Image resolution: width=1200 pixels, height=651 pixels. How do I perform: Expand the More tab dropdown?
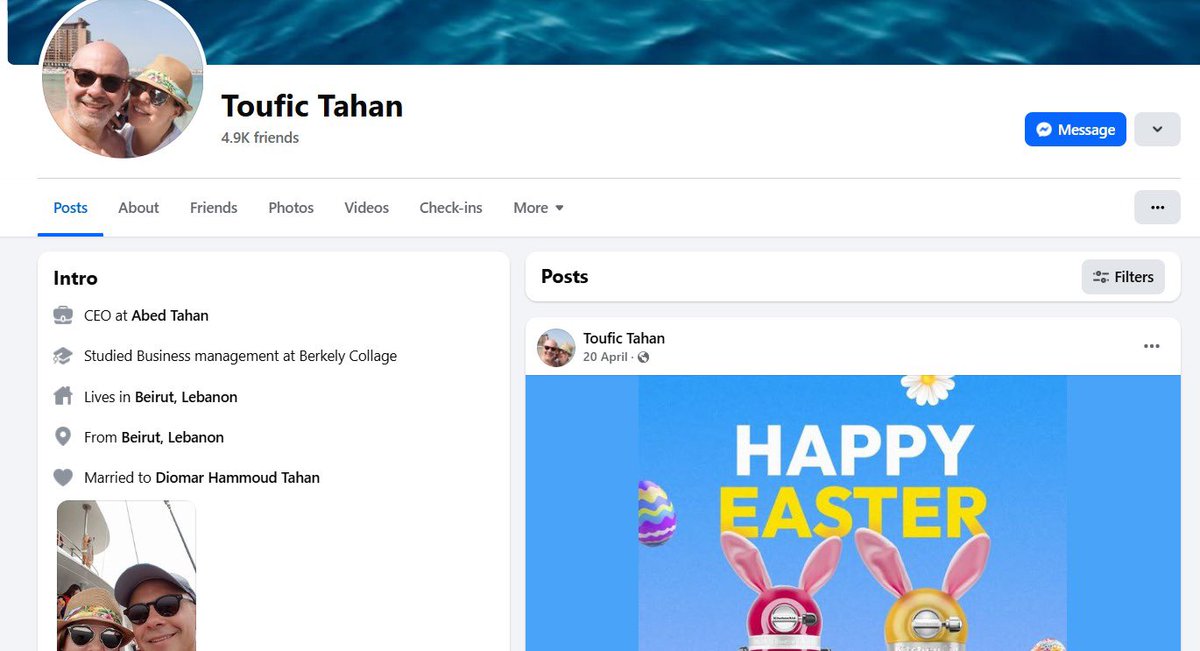coord(539,208)
